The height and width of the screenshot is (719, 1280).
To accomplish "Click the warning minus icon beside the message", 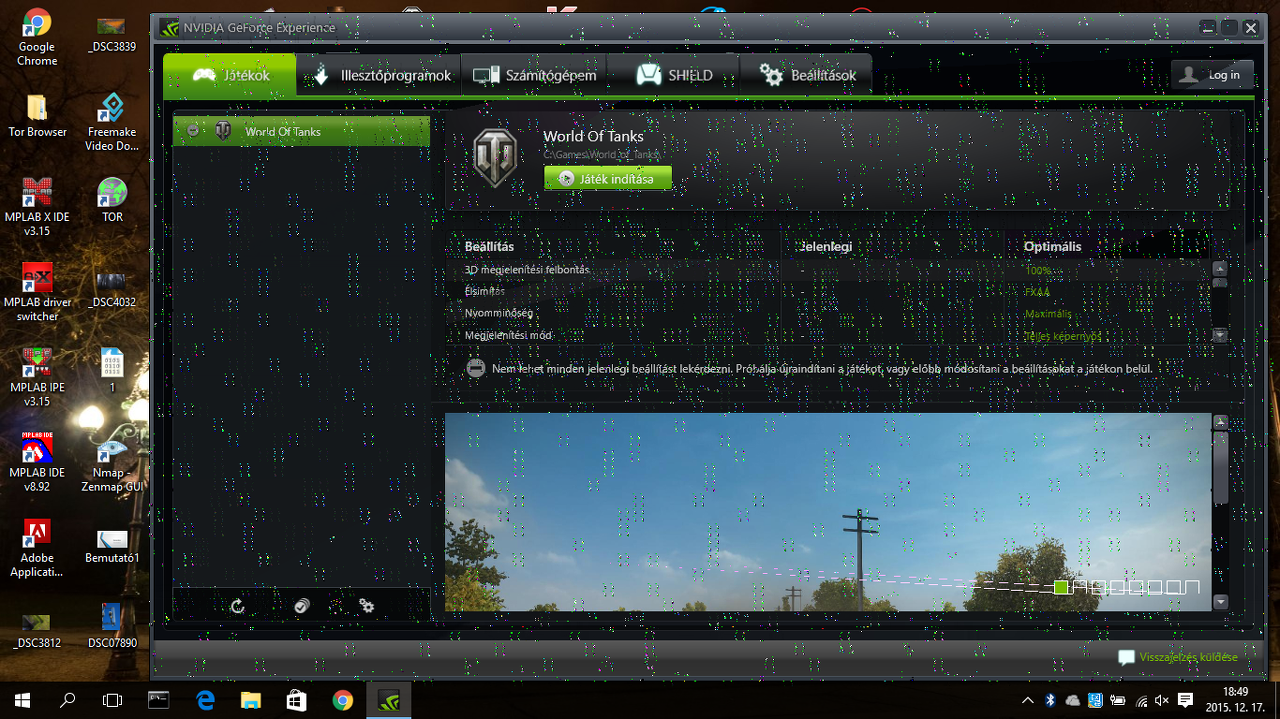I will click(x=476, y=368).
